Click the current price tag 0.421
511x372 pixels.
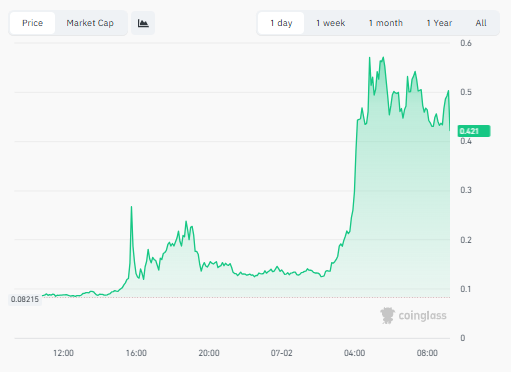click(x=474, y=131)
